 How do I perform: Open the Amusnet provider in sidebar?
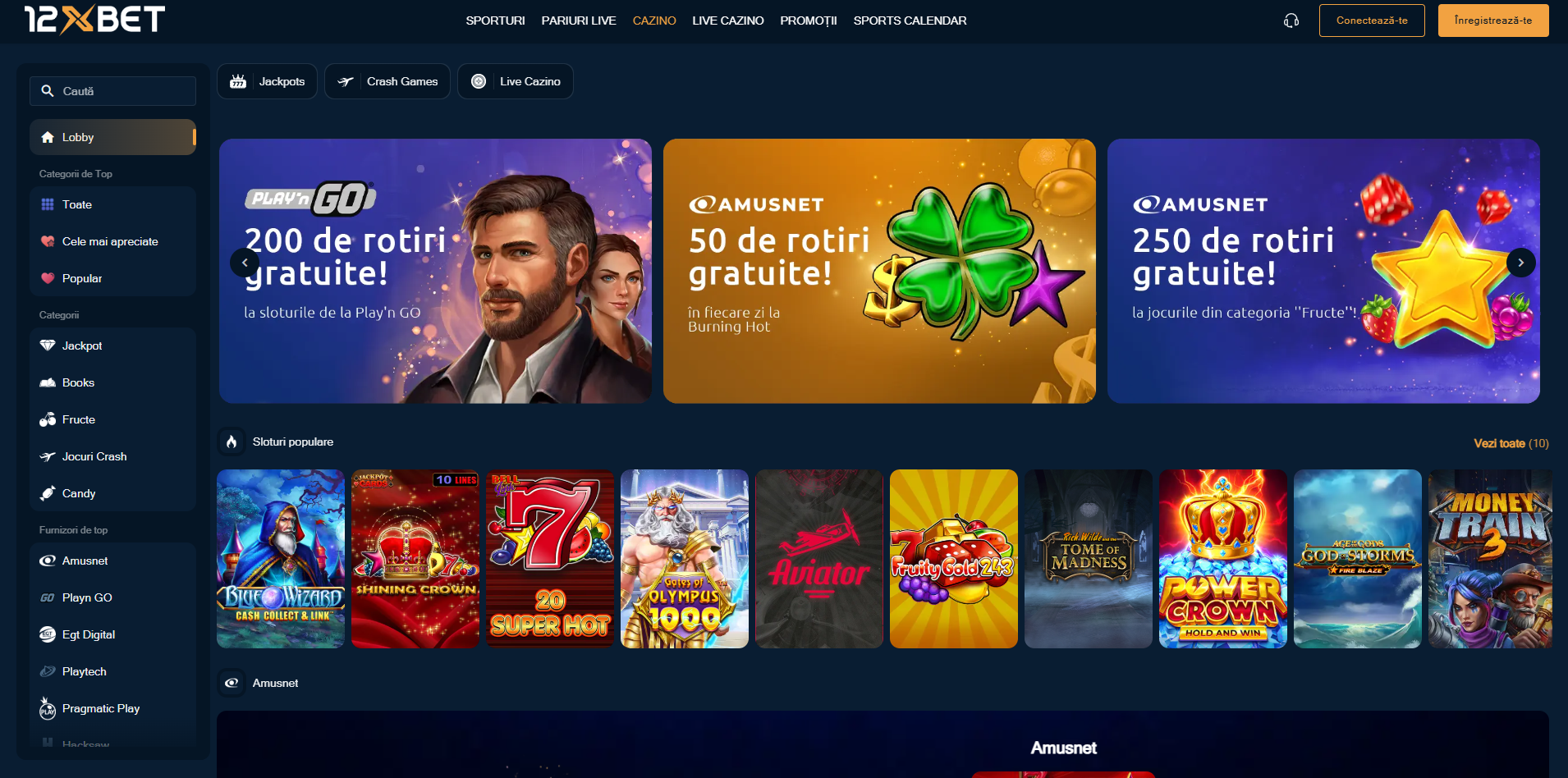[112, 561]
